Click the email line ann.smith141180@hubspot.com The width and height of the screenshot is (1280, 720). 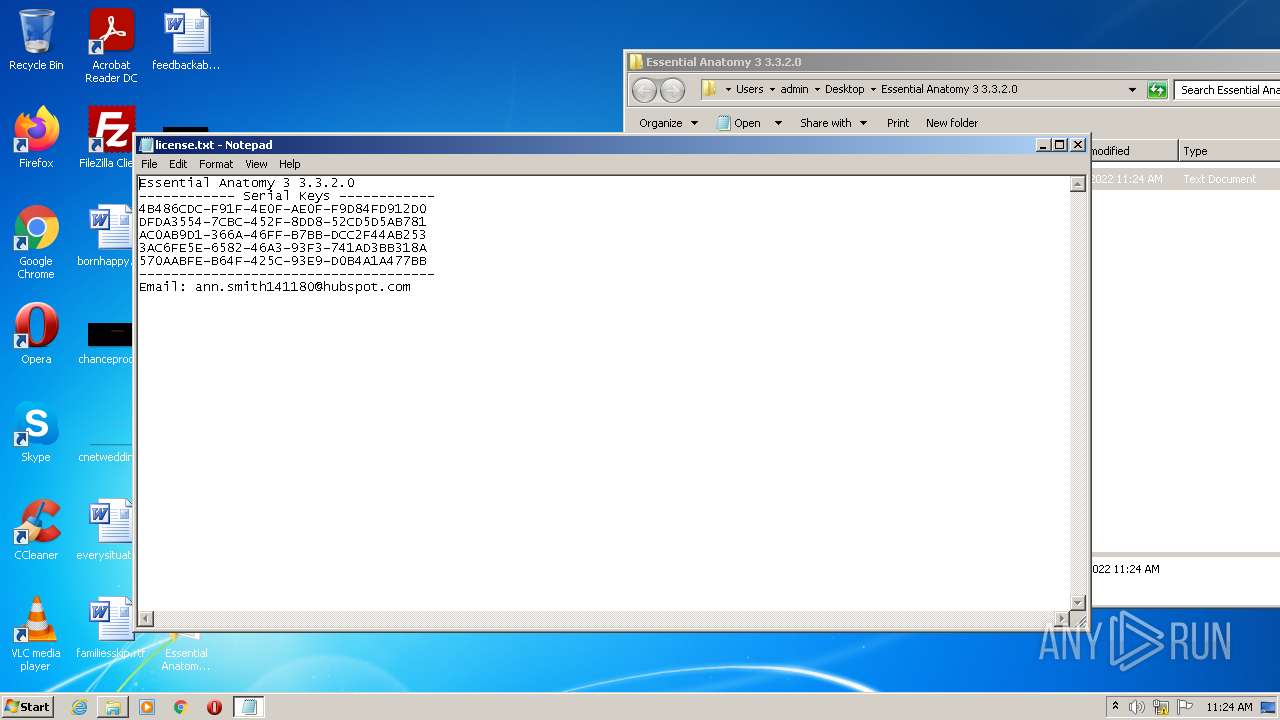275,287
